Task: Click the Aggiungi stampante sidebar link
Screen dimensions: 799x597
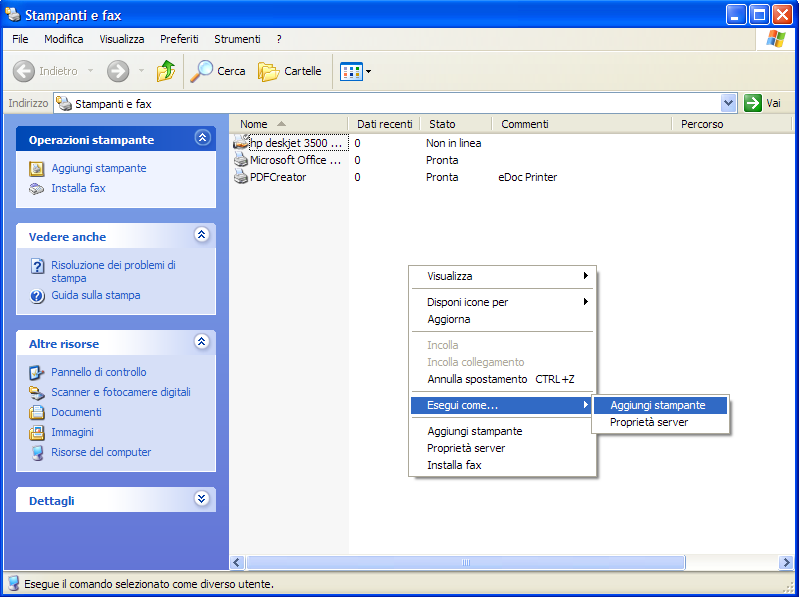Action: tap(99, 168)
